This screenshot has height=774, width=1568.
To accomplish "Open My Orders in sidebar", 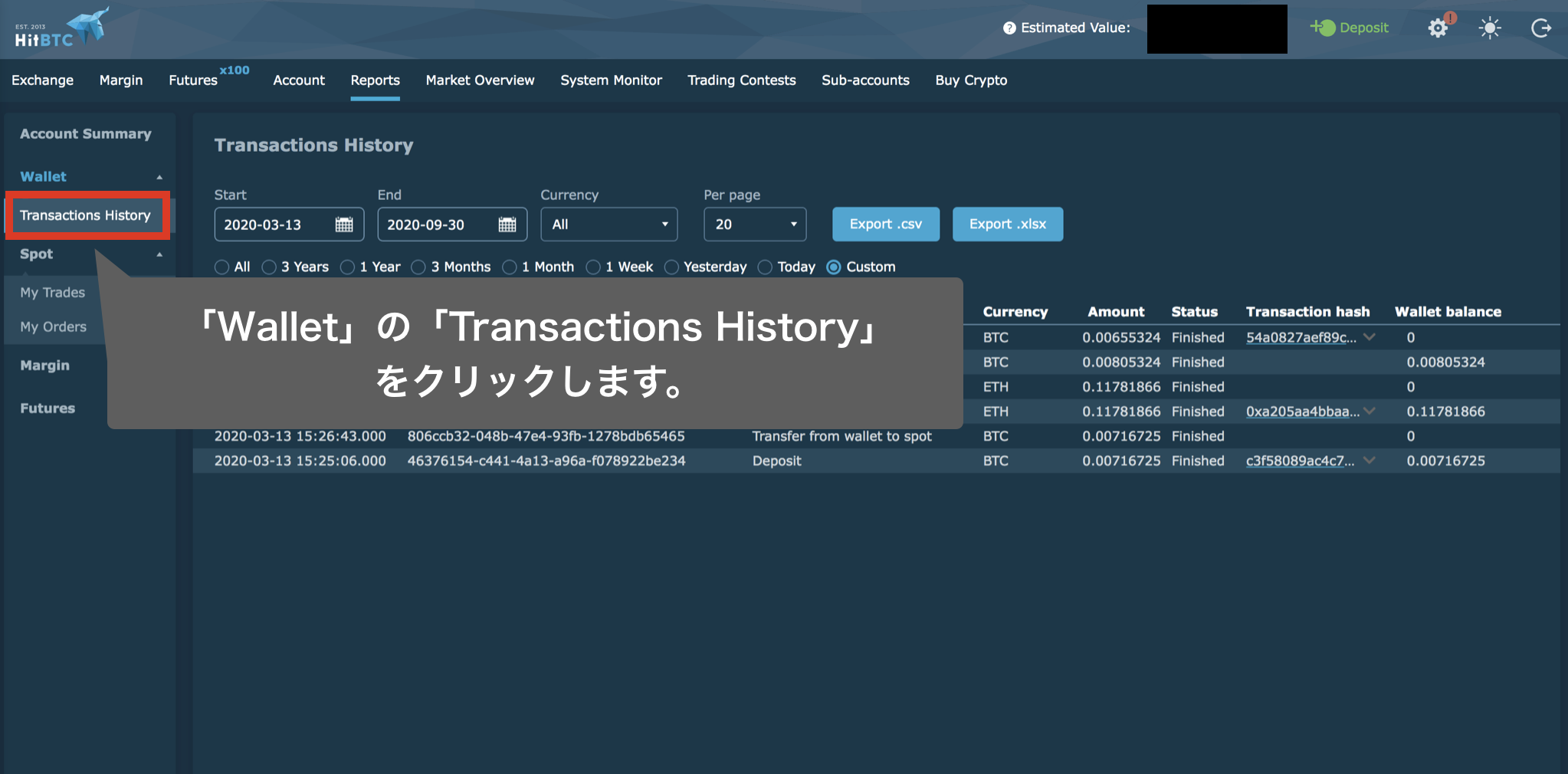I will click(54, 327).
